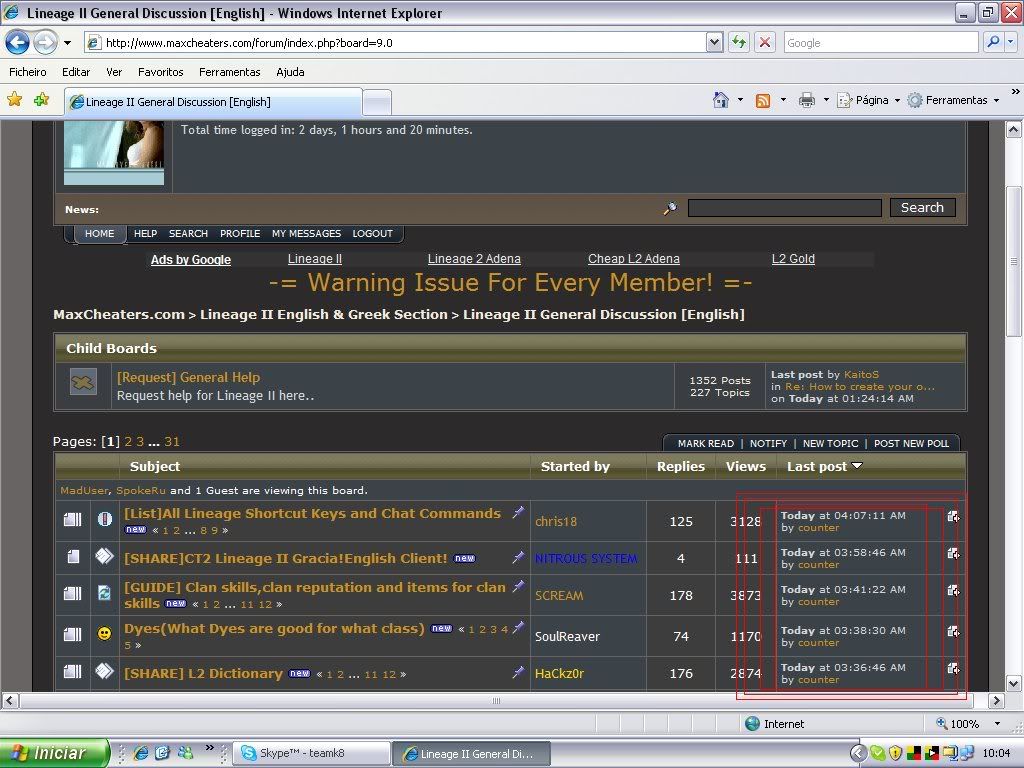Click last-post icon for L2 Dictionary topic
1024x768 pixels.
(x=953, y=668)
